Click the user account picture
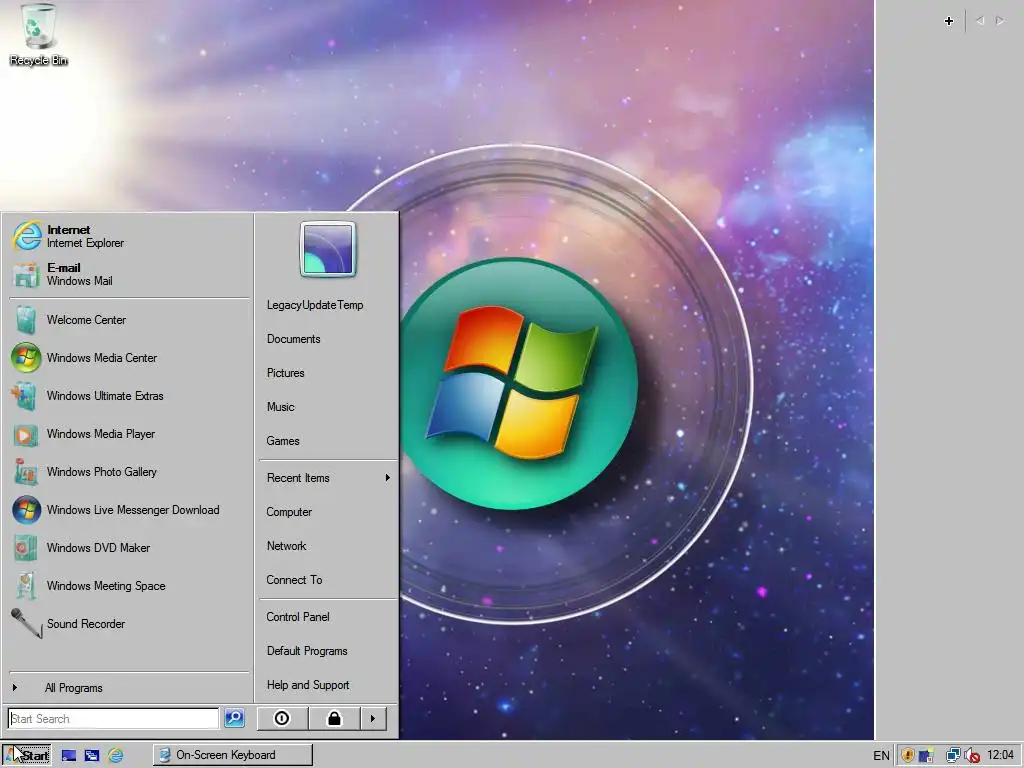This screenshot has width=1024, height=768. 328,249
